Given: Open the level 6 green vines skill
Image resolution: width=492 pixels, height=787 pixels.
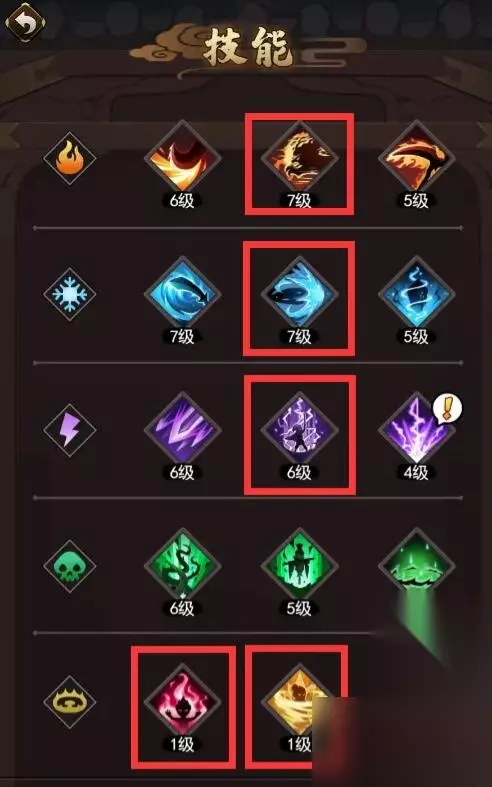Looking at the screenshot, I should (182, 567).
